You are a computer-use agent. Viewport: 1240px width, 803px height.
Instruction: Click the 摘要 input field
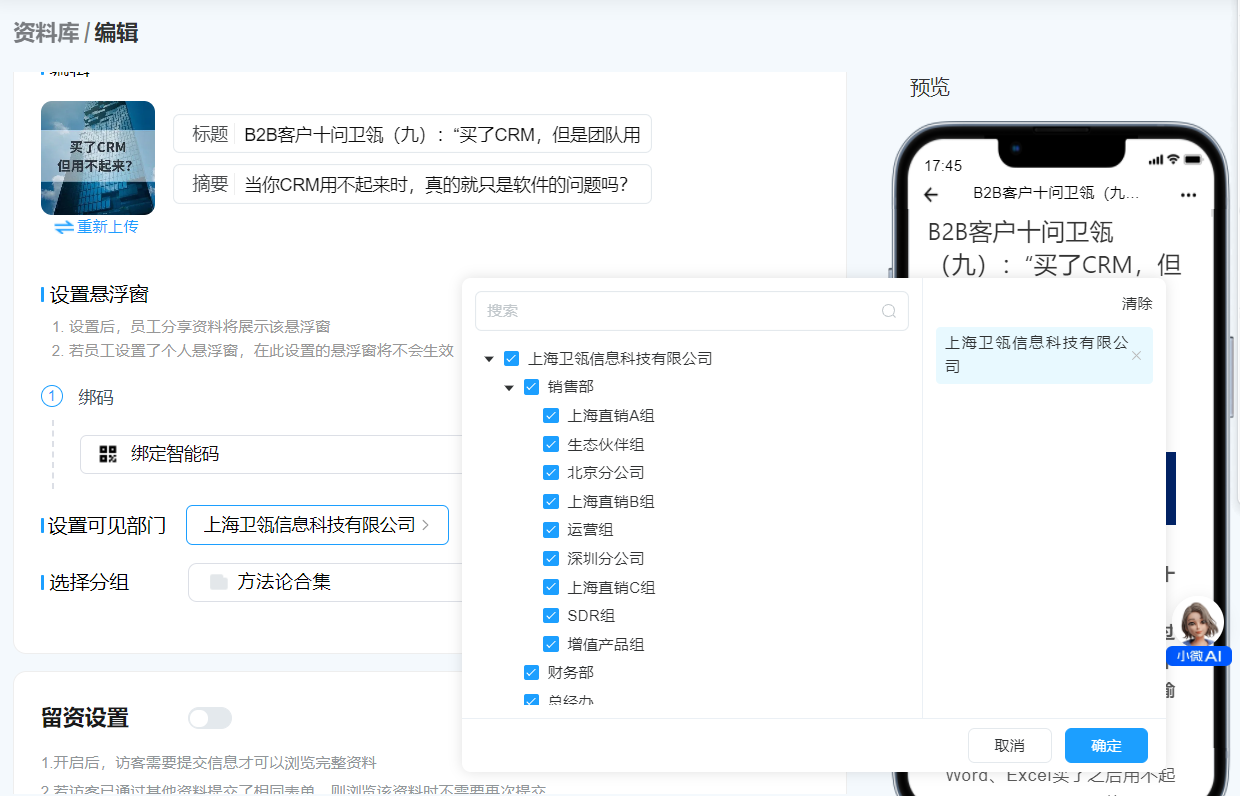pyautogui.click(x=412, y=184)
